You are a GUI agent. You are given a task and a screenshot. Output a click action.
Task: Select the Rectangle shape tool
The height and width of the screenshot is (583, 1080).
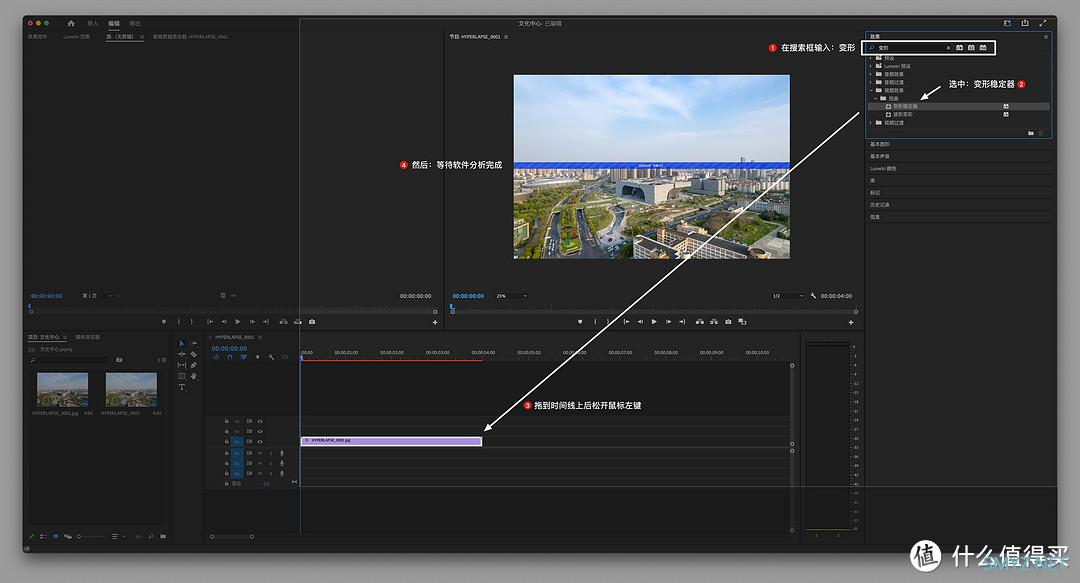point(182,376)
